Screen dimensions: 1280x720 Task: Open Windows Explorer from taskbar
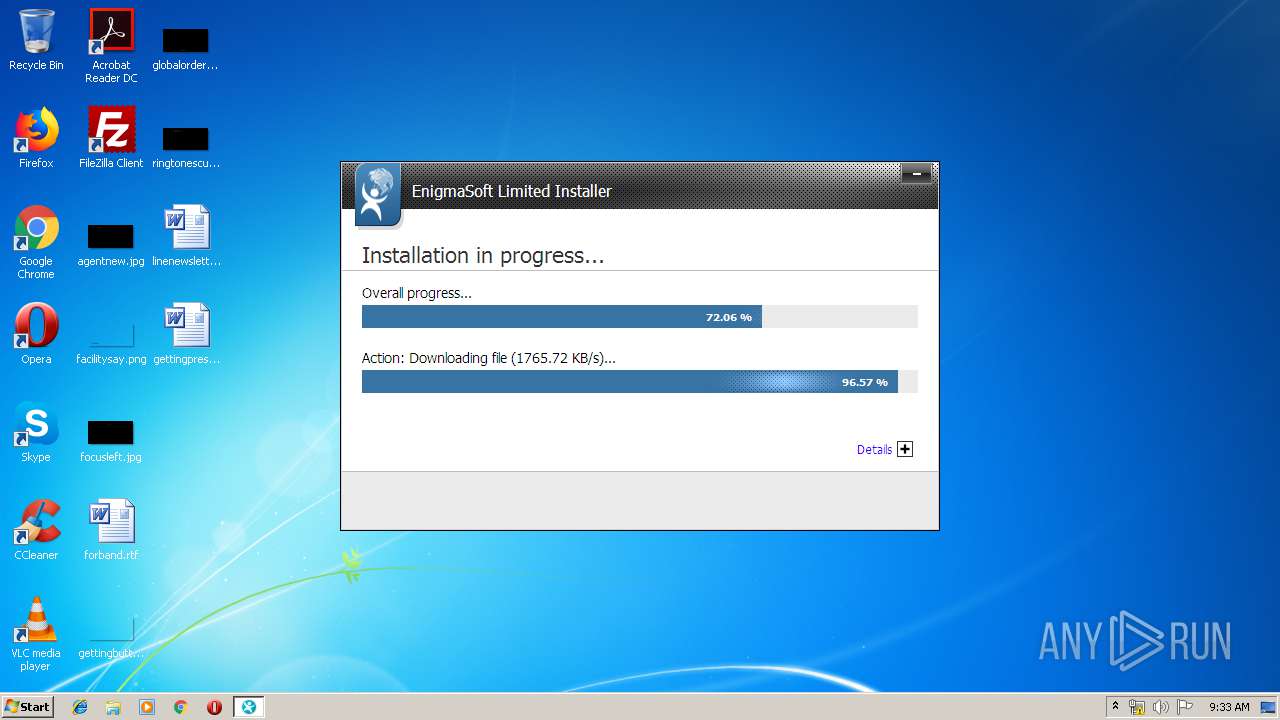click(x=113, y=707)
